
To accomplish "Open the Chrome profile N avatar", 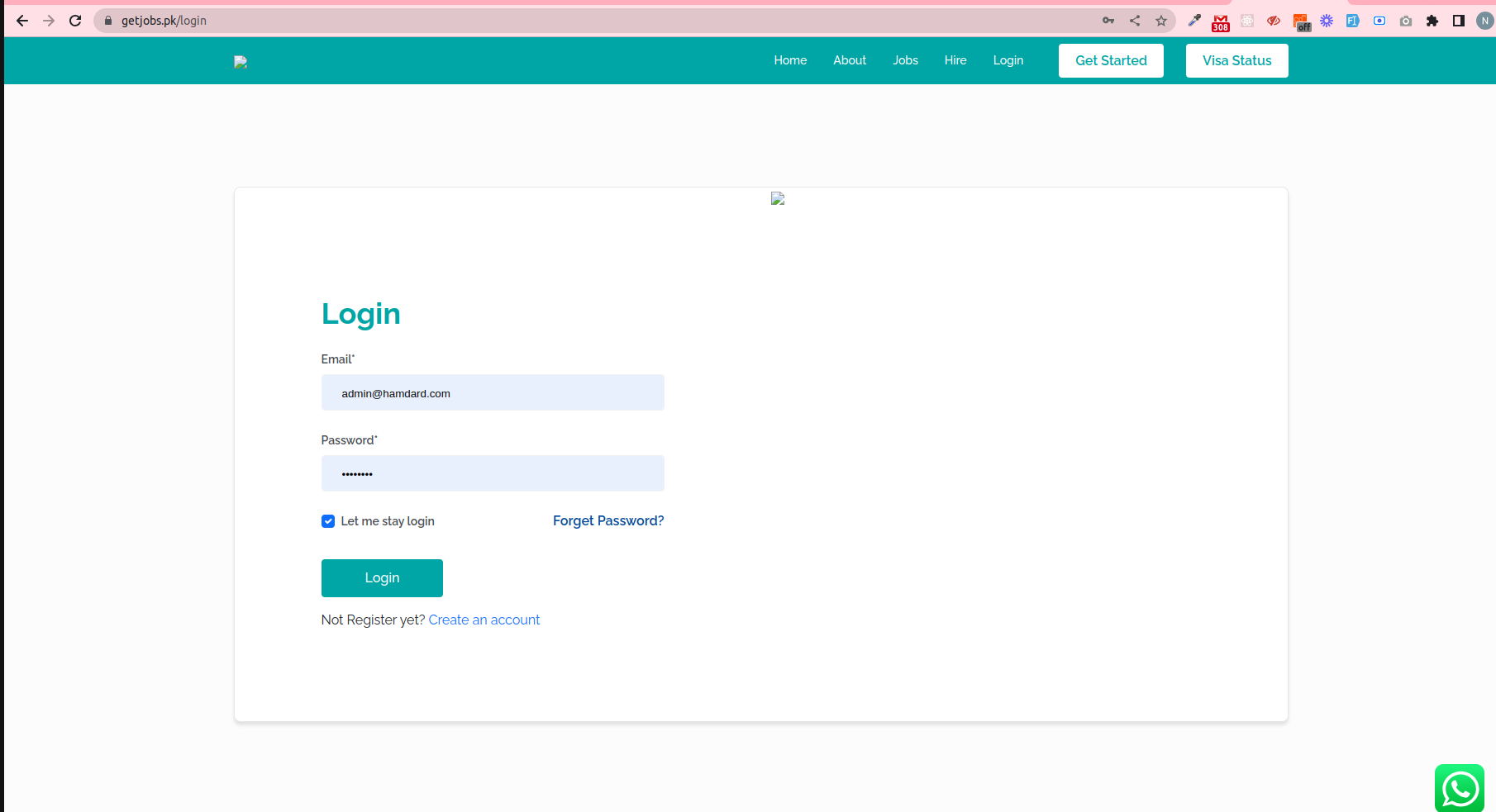I will (x=1484, y=21).
